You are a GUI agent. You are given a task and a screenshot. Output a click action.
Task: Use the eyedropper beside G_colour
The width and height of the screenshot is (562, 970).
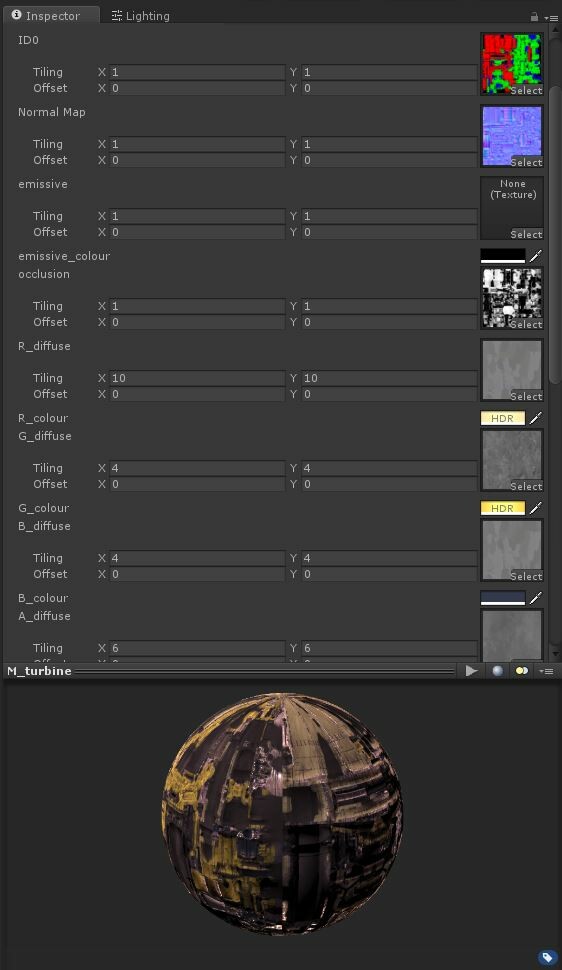tap(535, 508)
